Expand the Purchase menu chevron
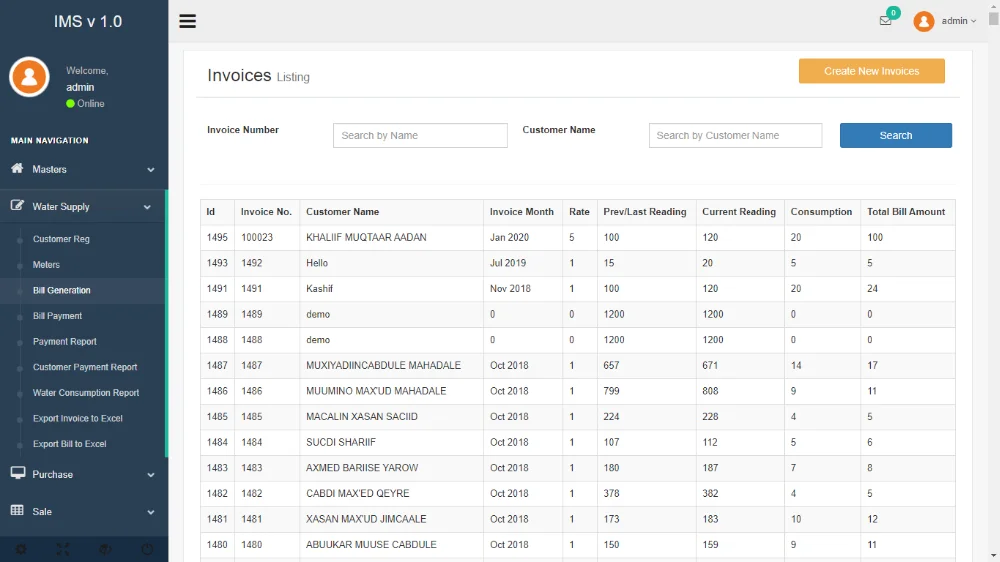 pyautogui.click(x=151, y=475)
